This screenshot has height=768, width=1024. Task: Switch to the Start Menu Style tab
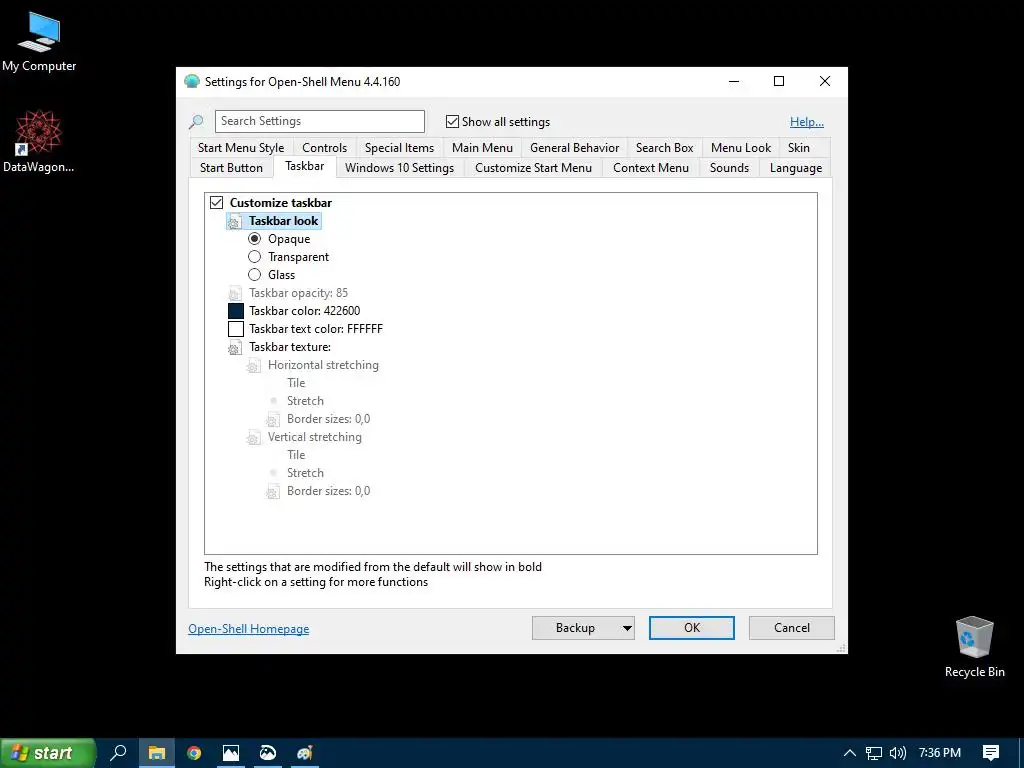241,148
